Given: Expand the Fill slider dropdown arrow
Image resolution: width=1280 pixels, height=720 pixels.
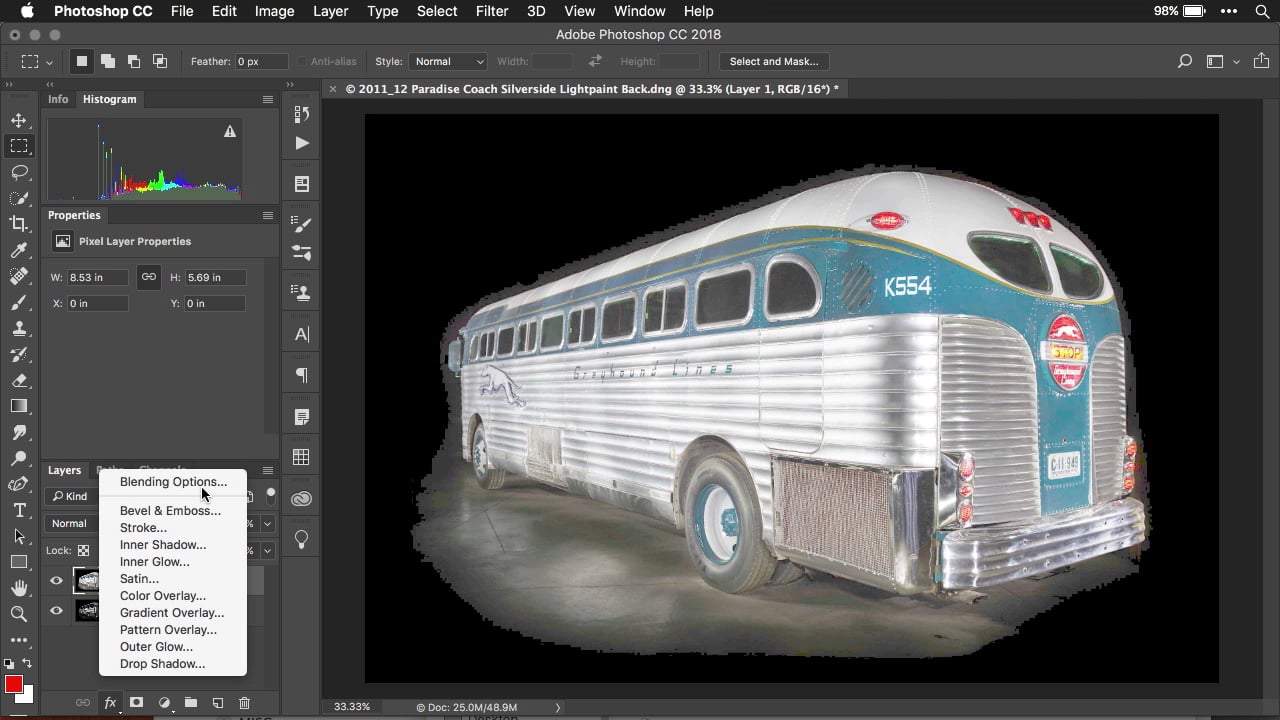Looking at the screenshot, I should [x=268, y=550].
